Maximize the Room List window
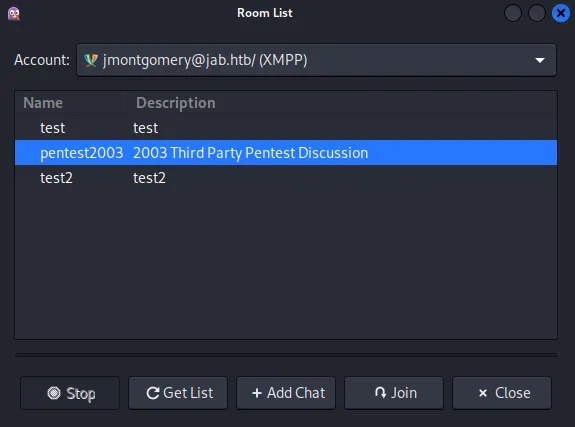 point(536,13)
